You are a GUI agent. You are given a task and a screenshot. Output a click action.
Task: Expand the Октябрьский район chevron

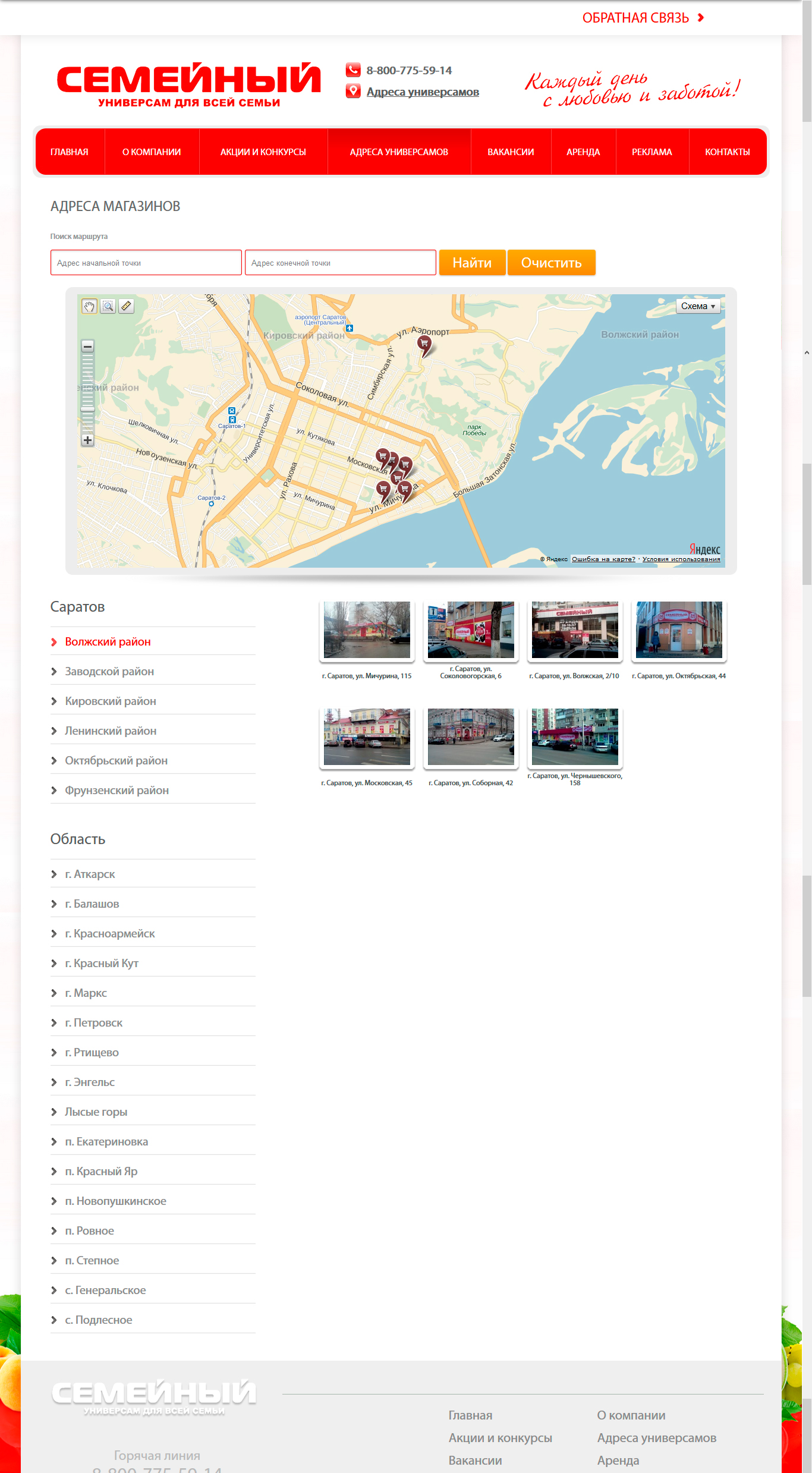click(54, 761)
